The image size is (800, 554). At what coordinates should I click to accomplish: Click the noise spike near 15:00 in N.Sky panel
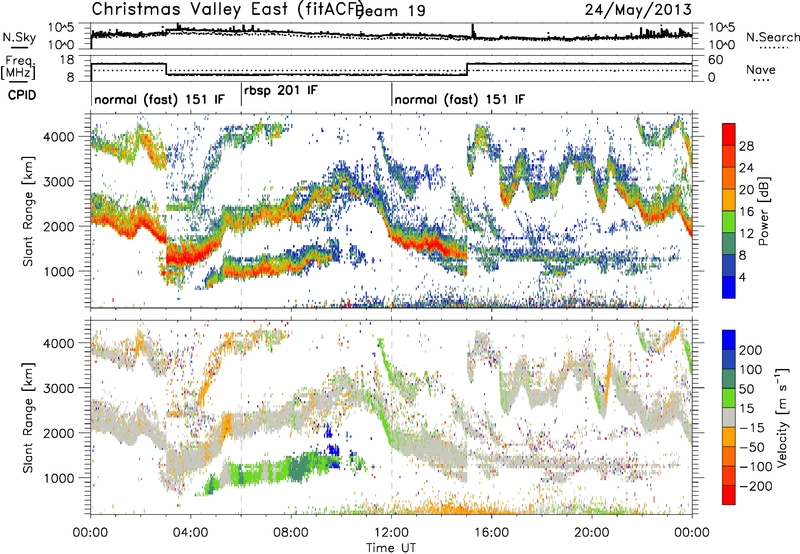(473, 31)
